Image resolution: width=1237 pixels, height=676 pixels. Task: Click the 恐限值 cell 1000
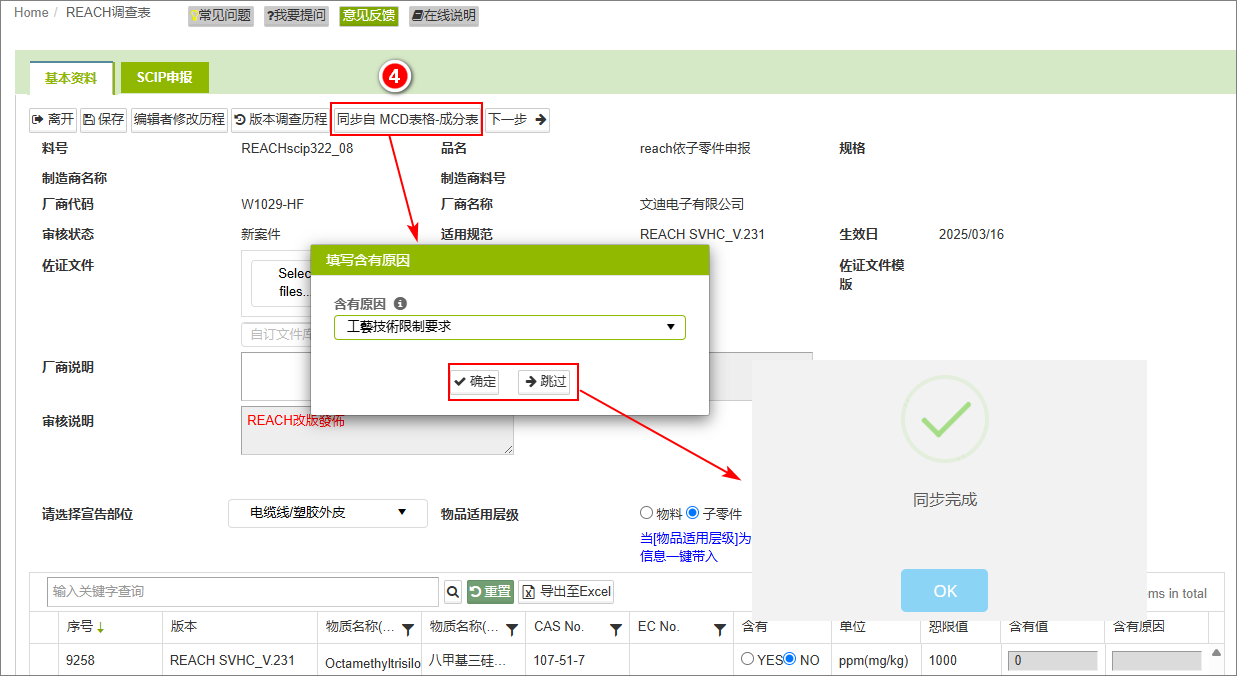[x=943, y=660]
